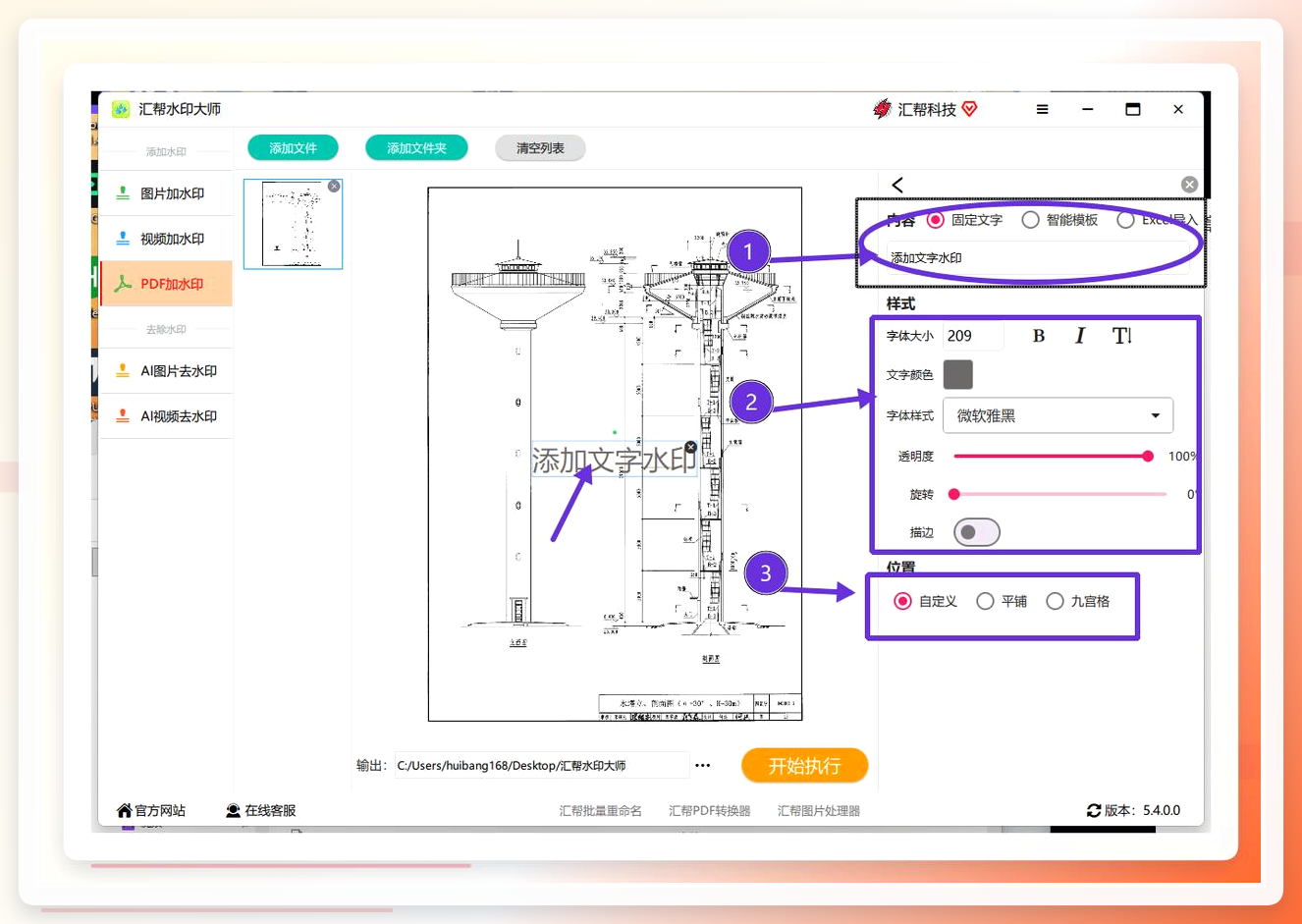Image resolution: width=1302 pixels, height=924 pixels.
Task: Toggle bold text style button
Action: point(1039,336)
